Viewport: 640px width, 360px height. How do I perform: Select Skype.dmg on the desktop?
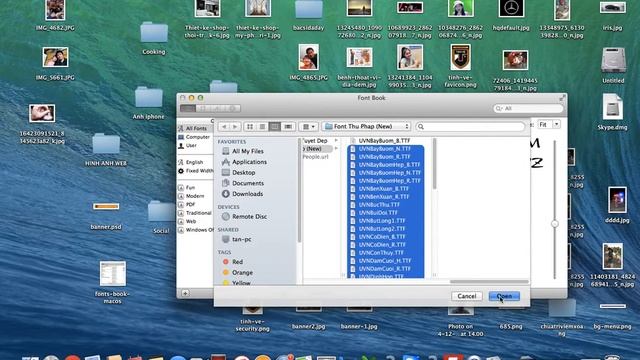612,112
